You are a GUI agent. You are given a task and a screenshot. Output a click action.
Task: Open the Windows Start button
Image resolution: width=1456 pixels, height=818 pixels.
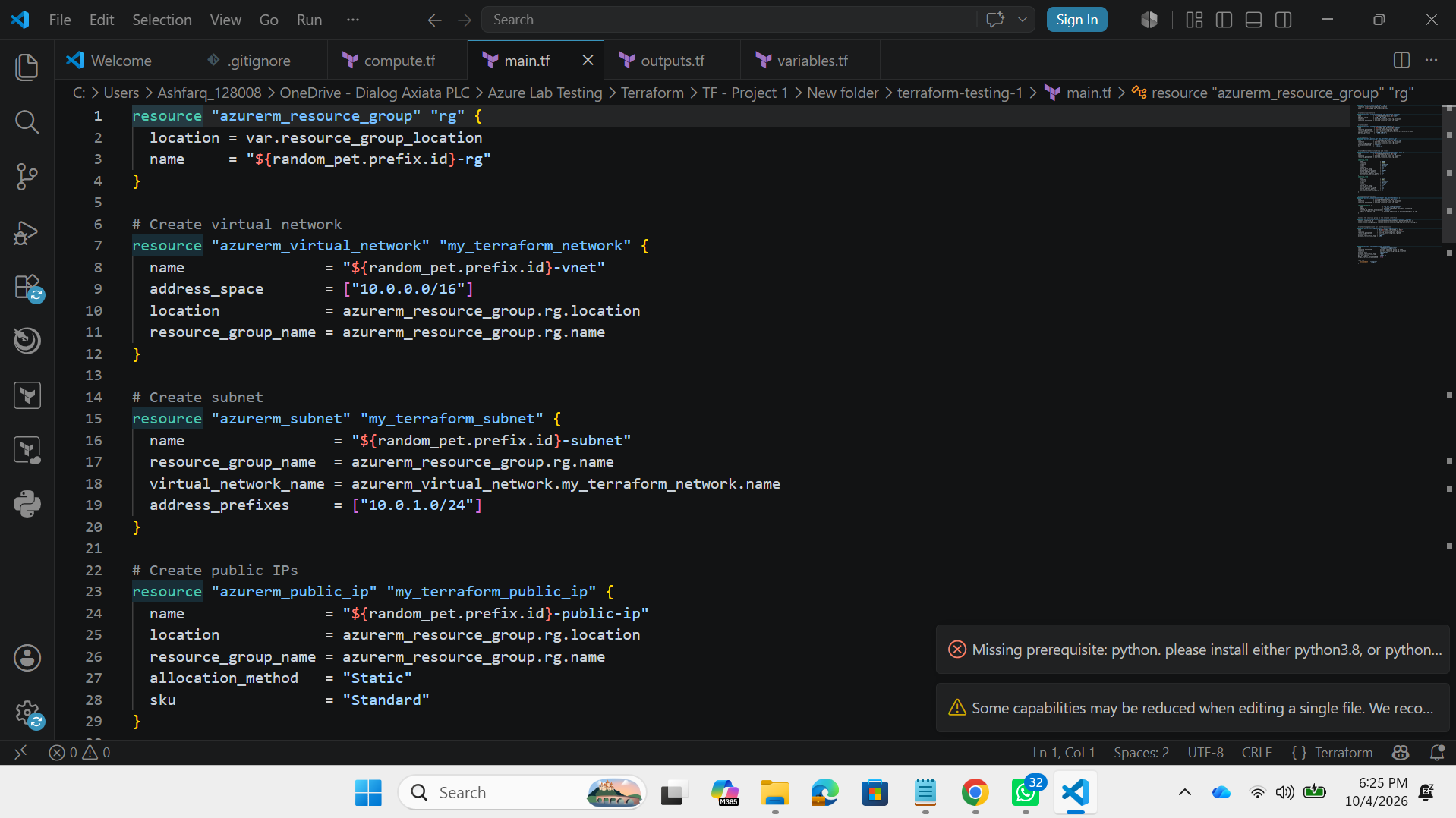(x=368, y=793)
